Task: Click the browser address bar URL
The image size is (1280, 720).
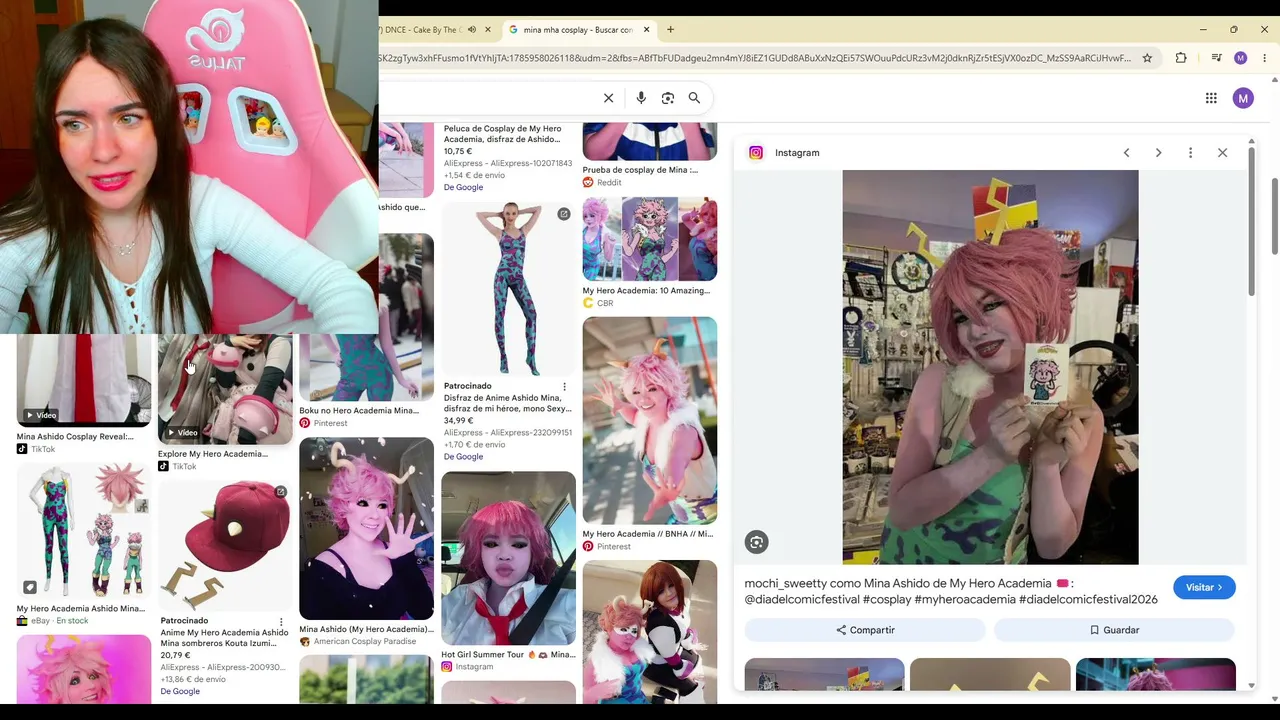Action: (754, 58)
